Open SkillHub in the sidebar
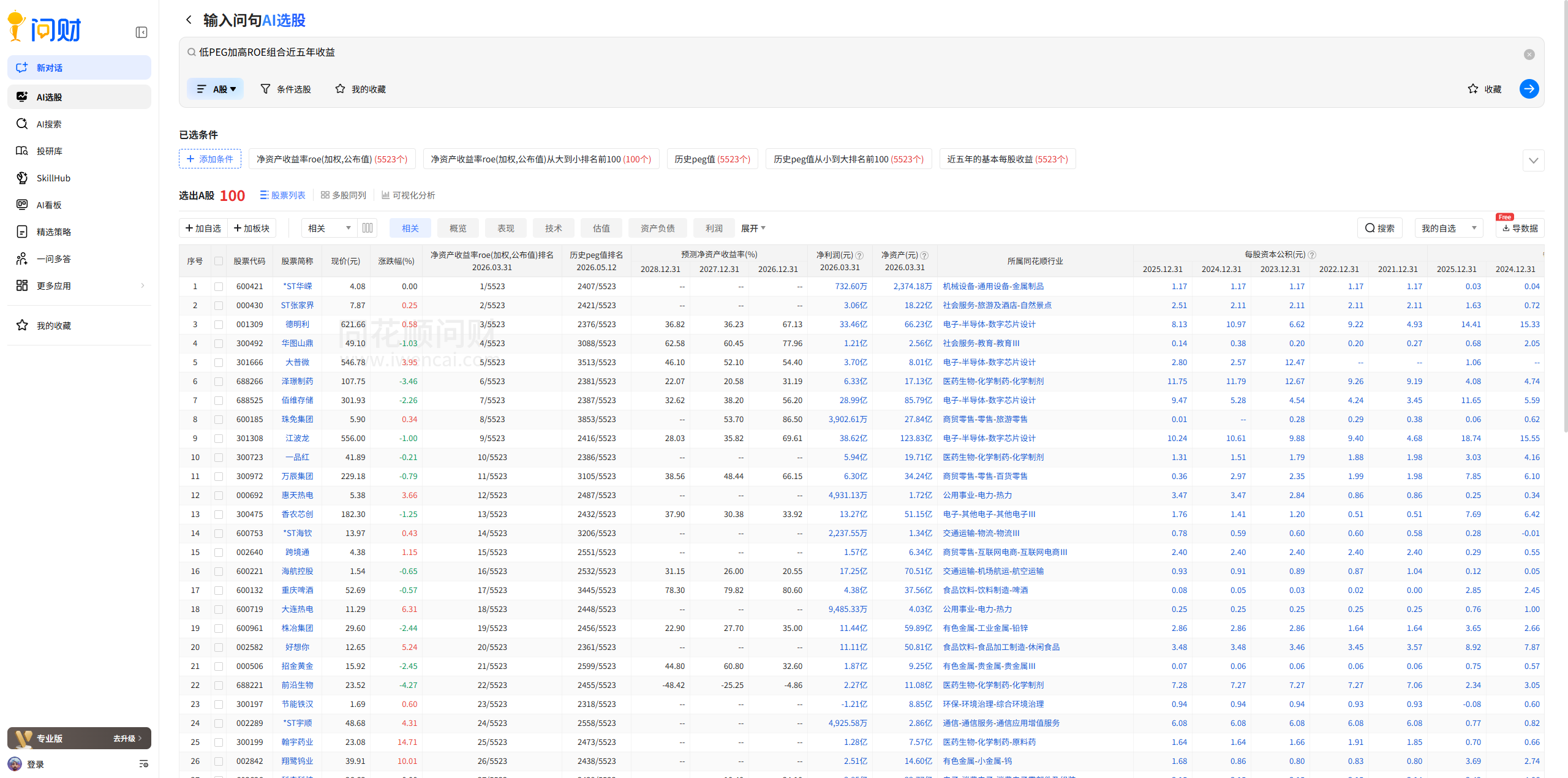The height and width of the screenshot is (778, 1568). (79, 178)
